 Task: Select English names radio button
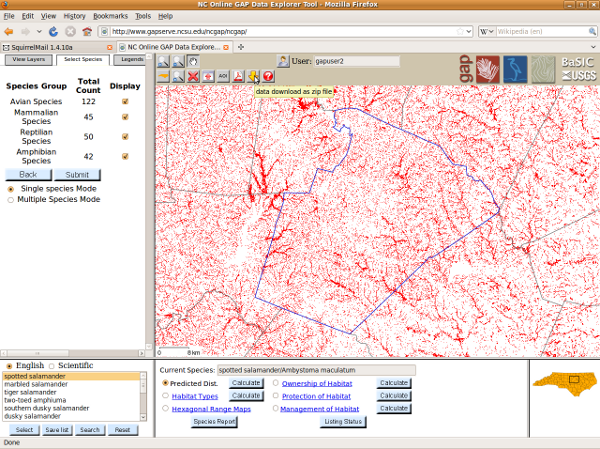(9, 366)
